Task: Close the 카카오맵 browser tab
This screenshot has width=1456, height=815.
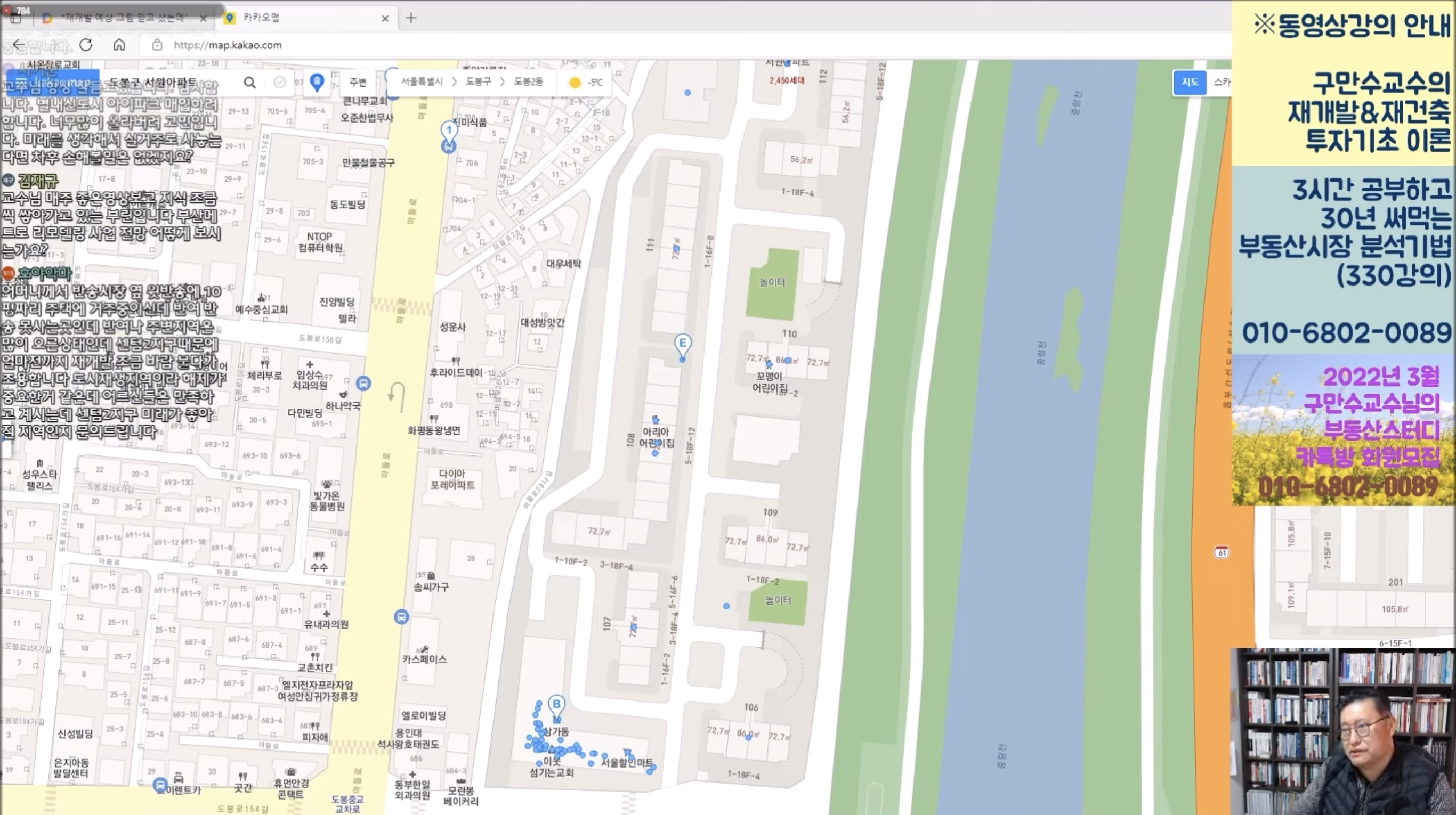Action: pyautogui.click(x=385, y=18)
